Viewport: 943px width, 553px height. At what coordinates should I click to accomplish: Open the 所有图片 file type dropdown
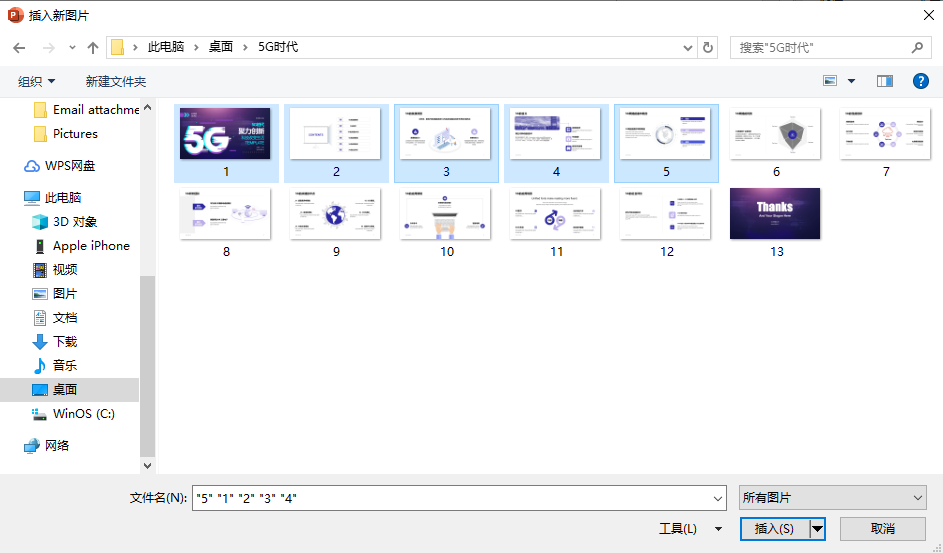[x=832, y=498]
